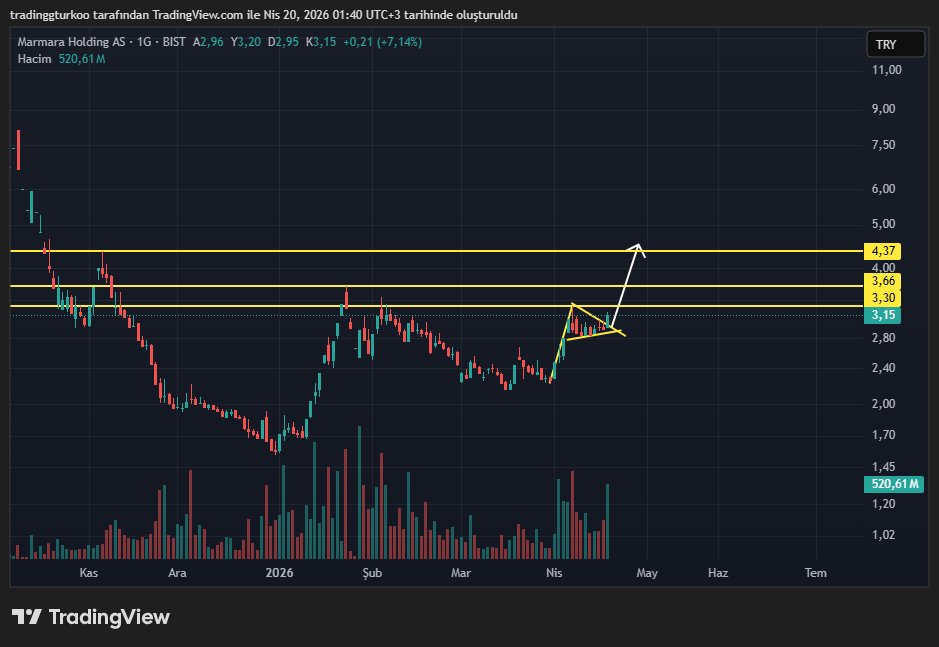Click the Kas month on time axis

click(x=89, y=573)
